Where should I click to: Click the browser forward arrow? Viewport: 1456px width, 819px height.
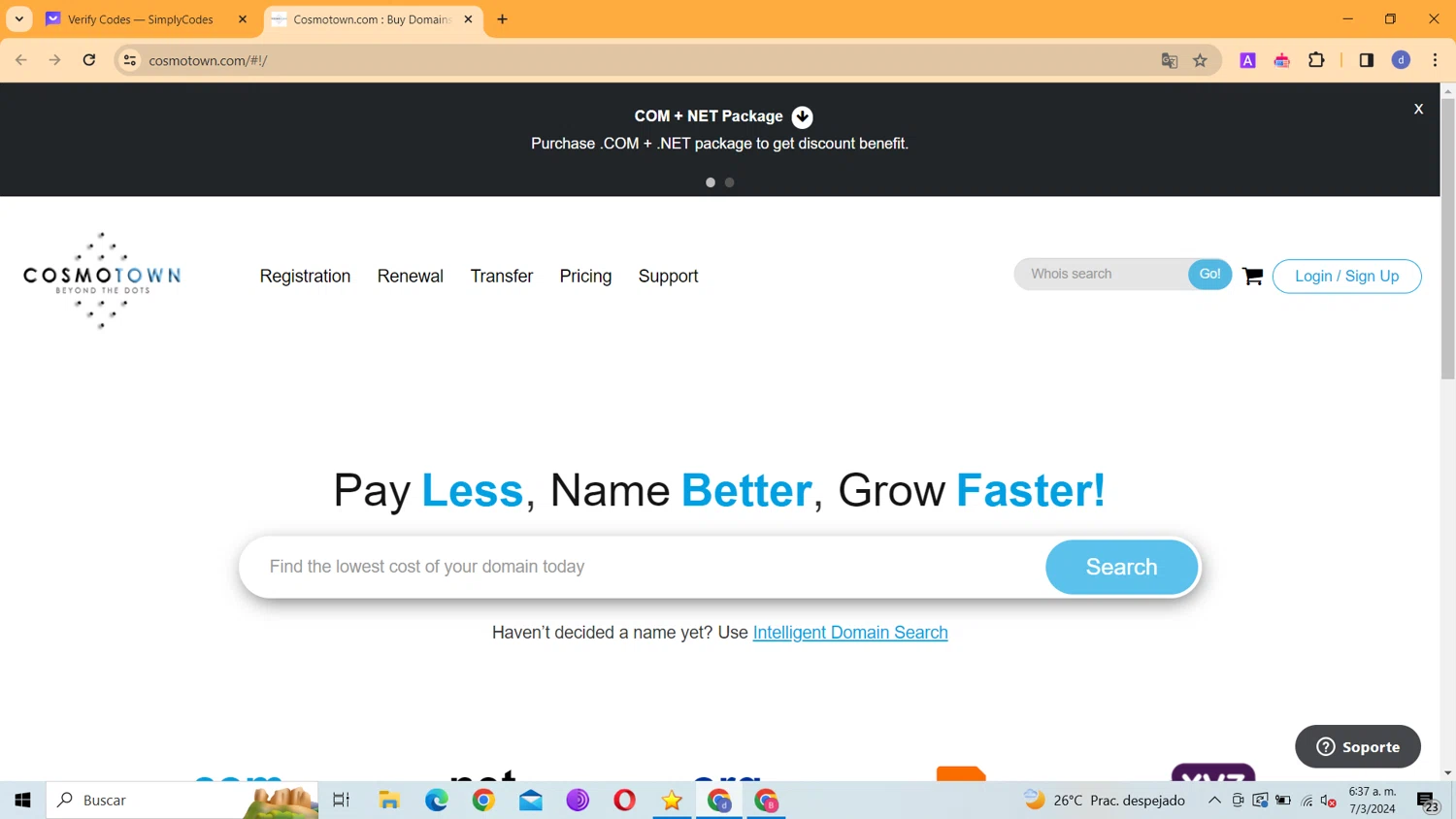pyautogui.click(x=55, y=60)
